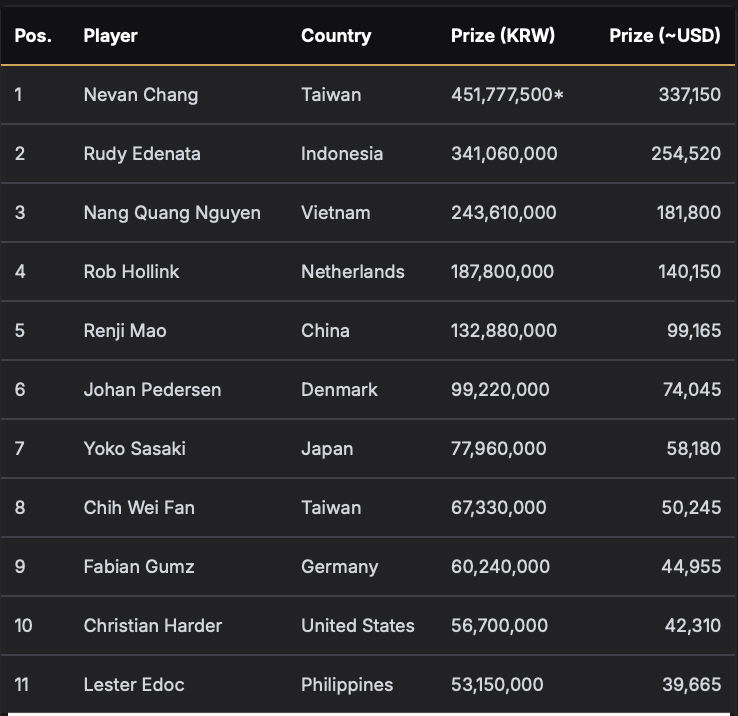738x716 pixels.
Task: Click Chih Wei Fan's name
Action: pos(139,508)
